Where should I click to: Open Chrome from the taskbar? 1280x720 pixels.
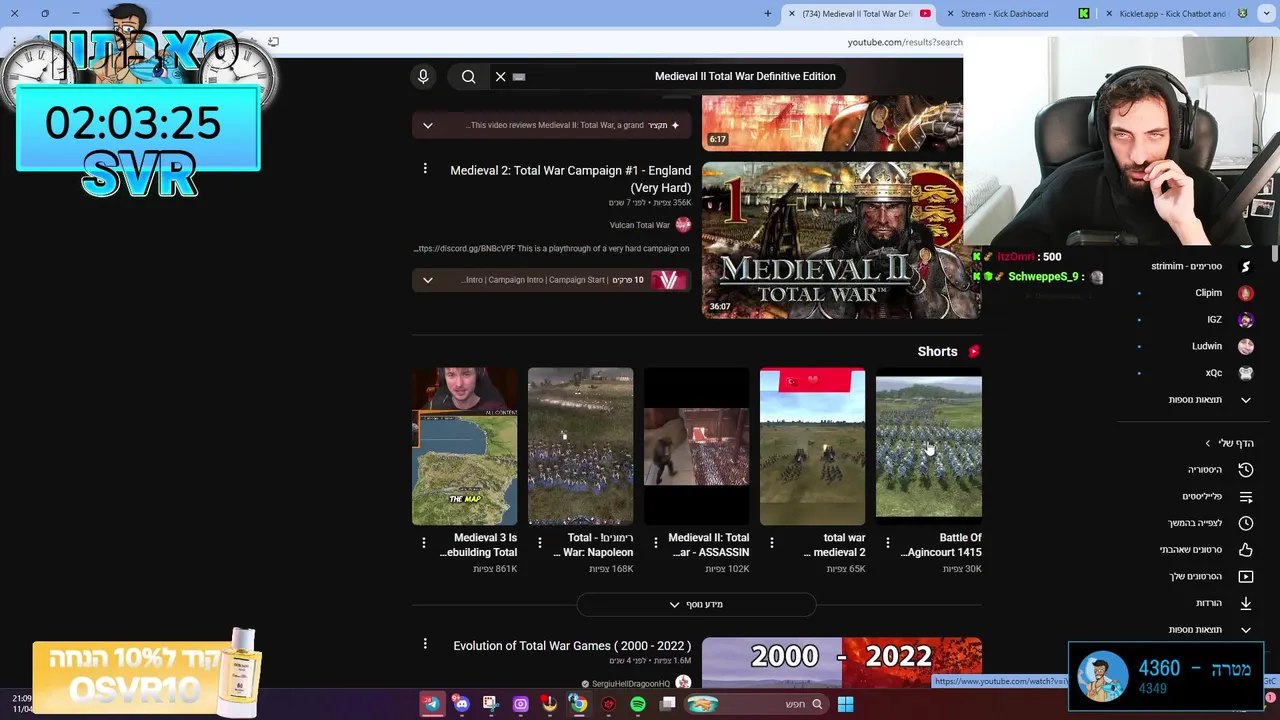pos(578,704)
